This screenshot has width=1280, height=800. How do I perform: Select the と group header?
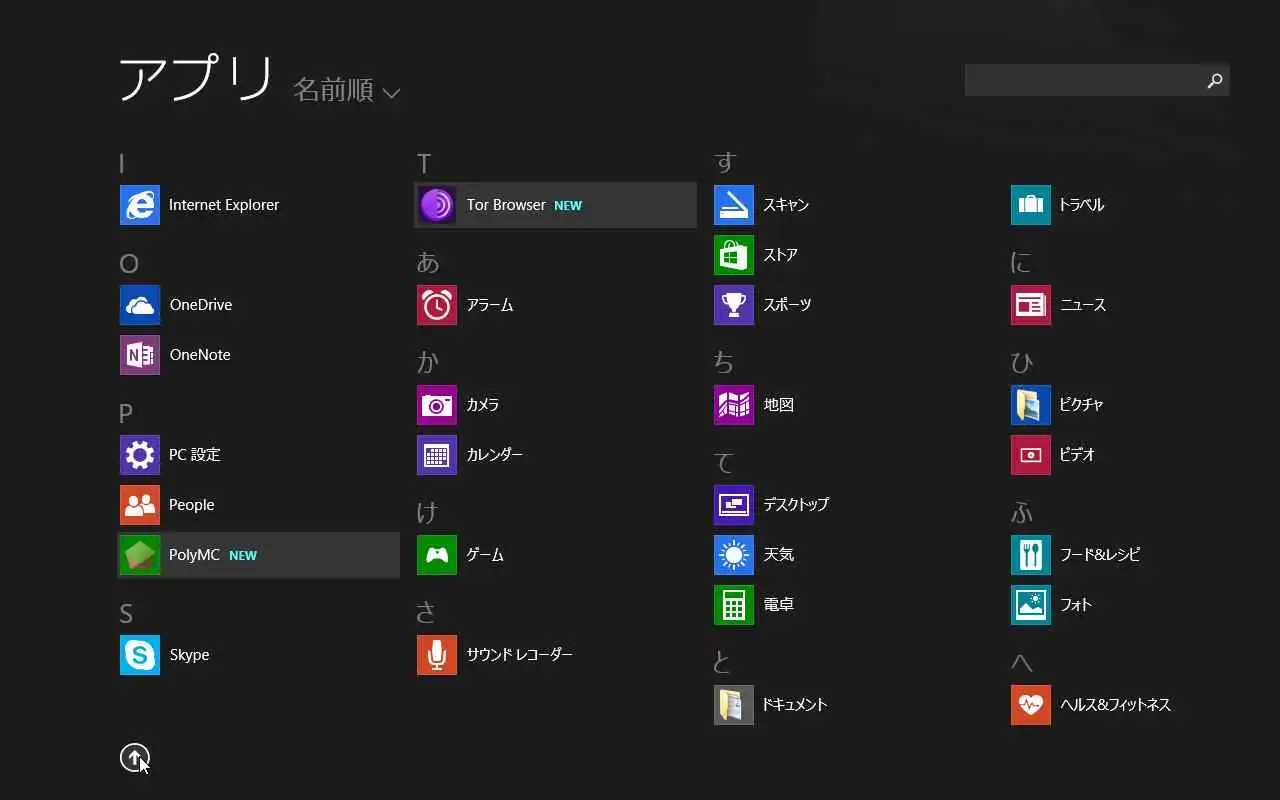pyautogui.click(x=723, y=662)
